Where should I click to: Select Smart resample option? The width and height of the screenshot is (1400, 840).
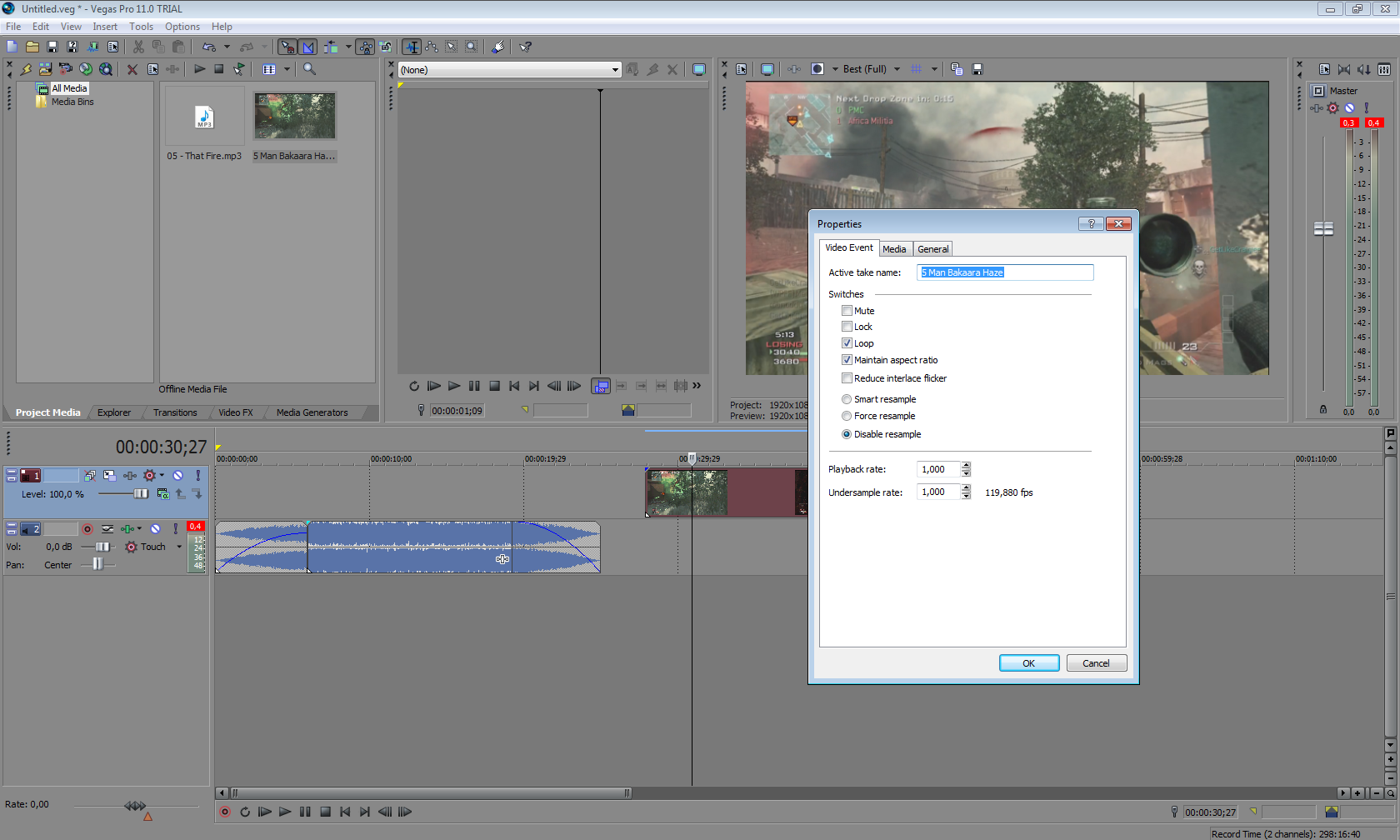coord(847,399)
